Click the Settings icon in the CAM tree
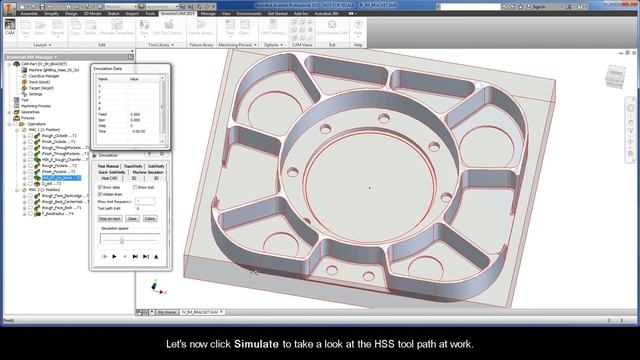The width and height of the screenshot is (640, 360). (x=24, y=94)
